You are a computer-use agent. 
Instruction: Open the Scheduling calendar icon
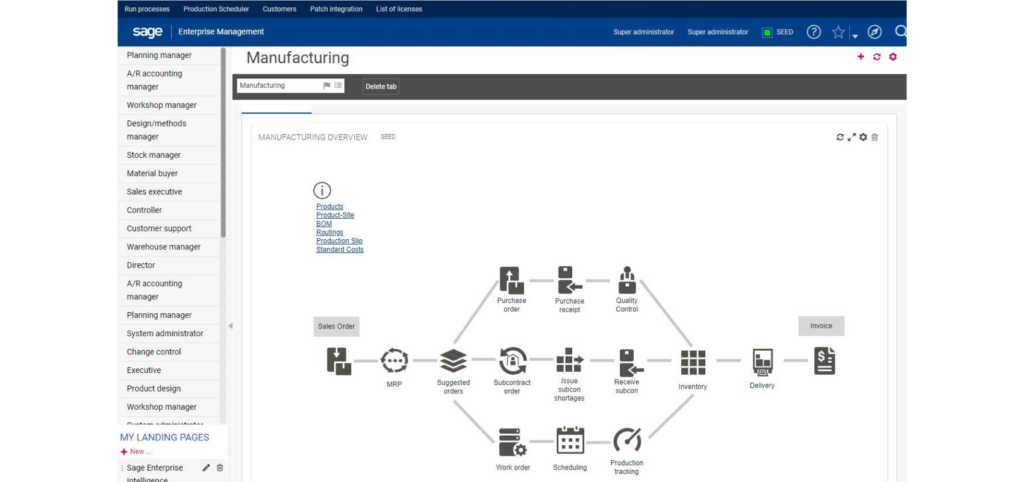570,441
